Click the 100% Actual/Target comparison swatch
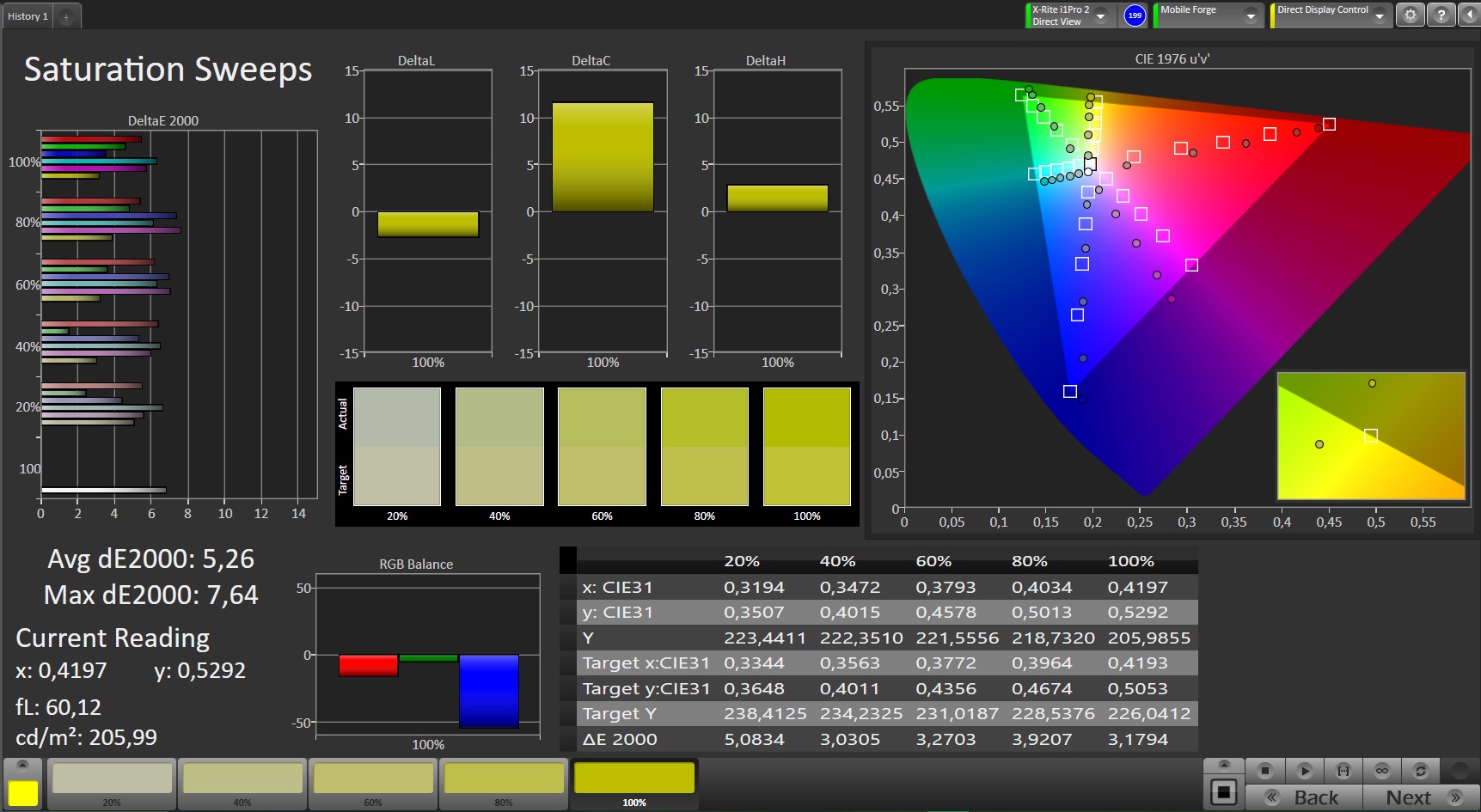The image size is (1481, 812). [807, 447]
